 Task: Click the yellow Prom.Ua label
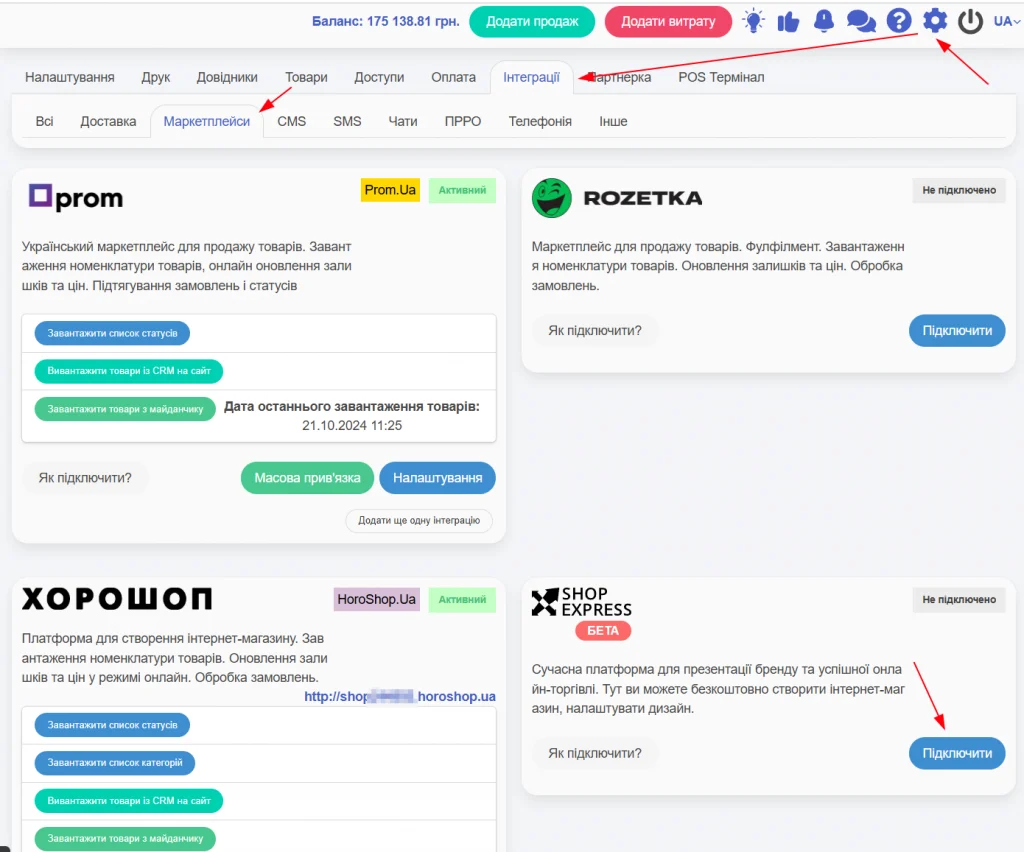390,190
